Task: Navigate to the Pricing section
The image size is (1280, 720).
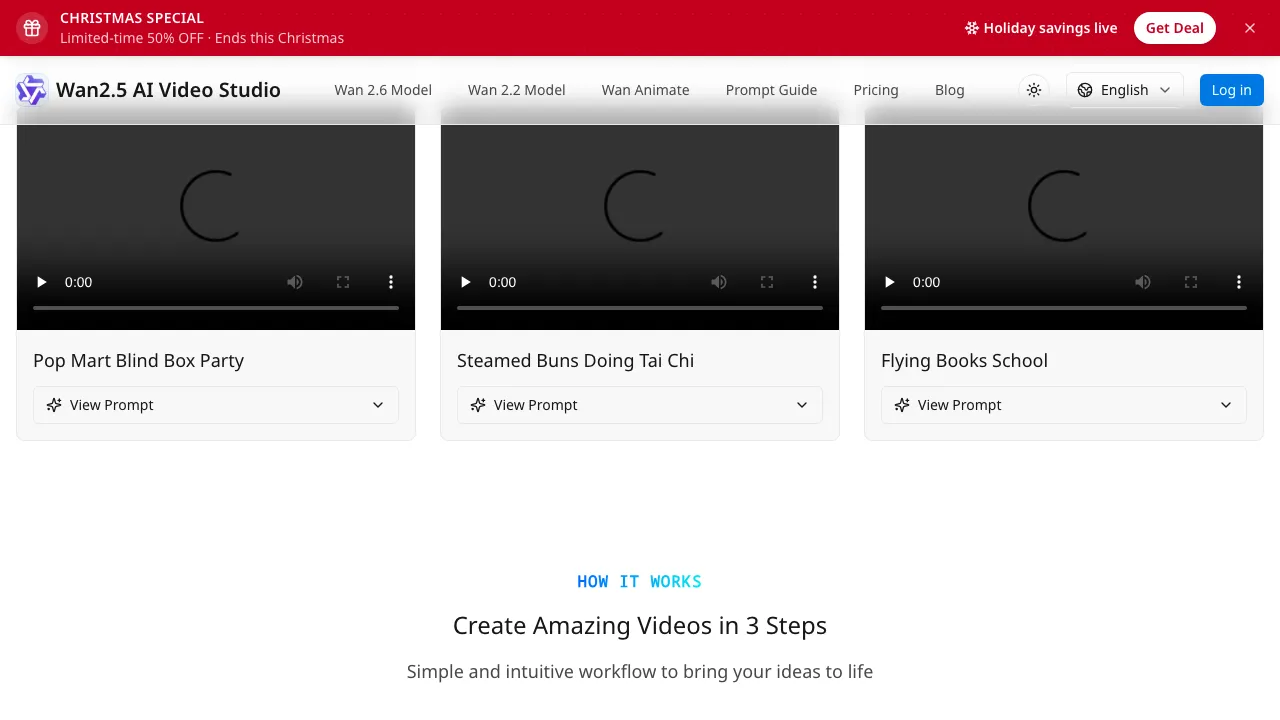Action: coord(876,90)
